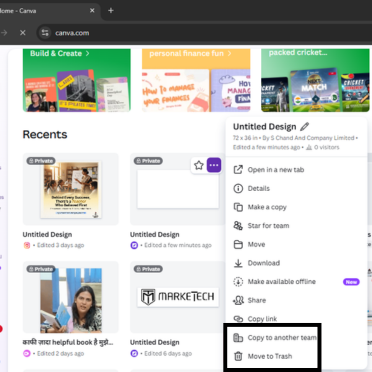Image resolution: width=372 pixels, height=372 pixels.
Task: Open the packed cricket banner
Action: point(315,80)
